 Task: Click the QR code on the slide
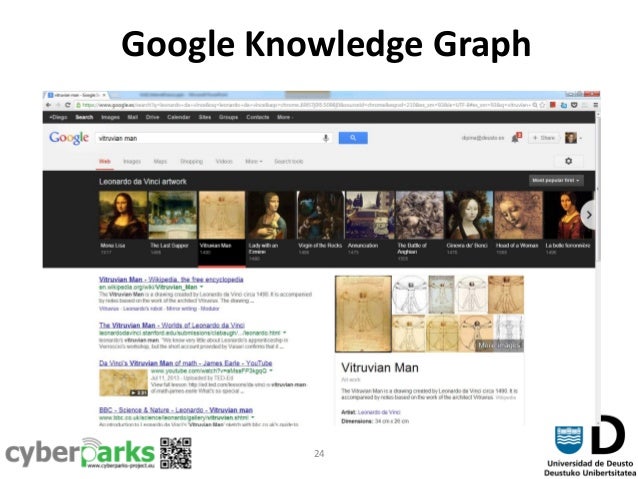pos(175,453)
